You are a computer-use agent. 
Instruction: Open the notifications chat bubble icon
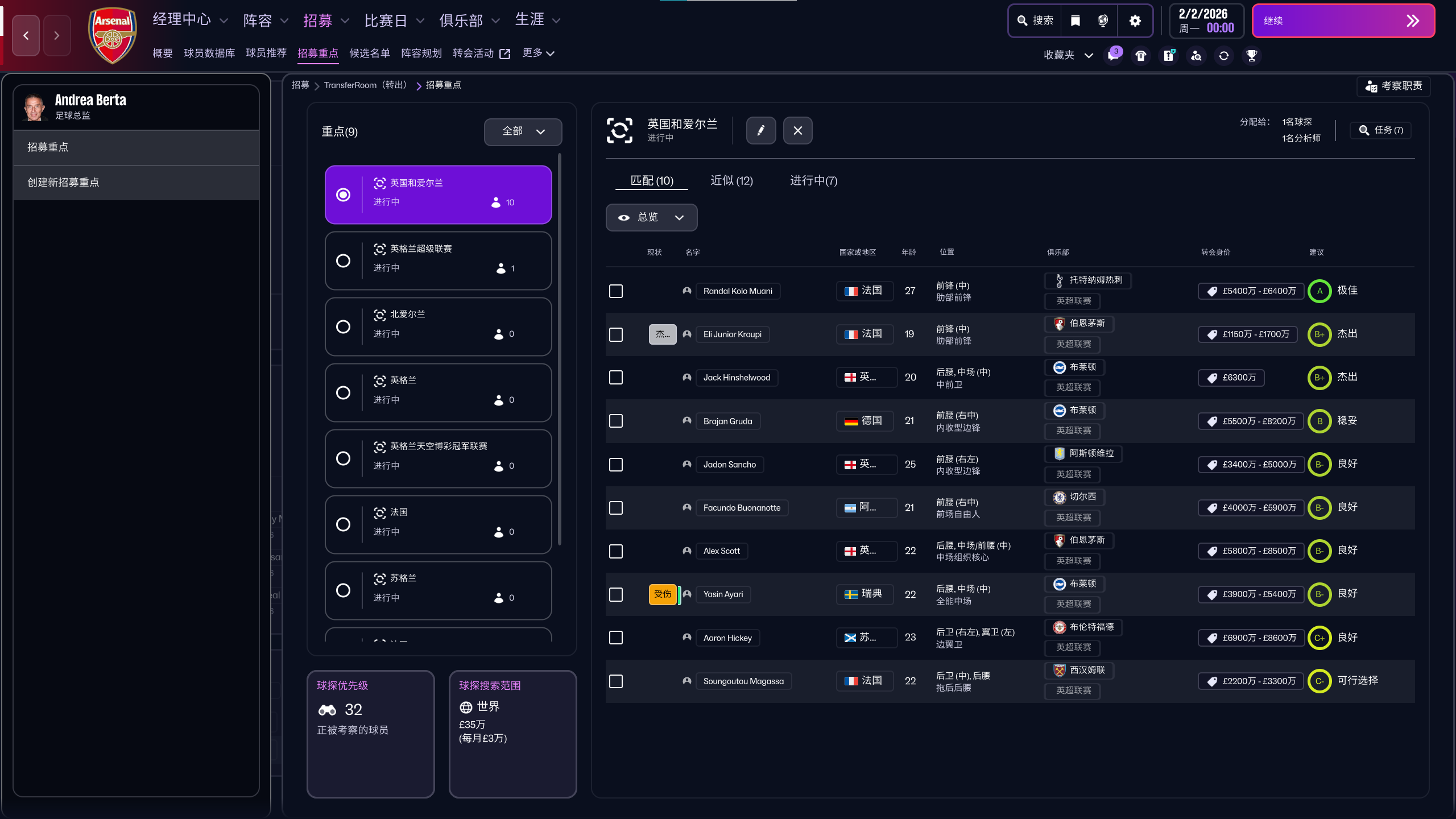click(1112, 56)
